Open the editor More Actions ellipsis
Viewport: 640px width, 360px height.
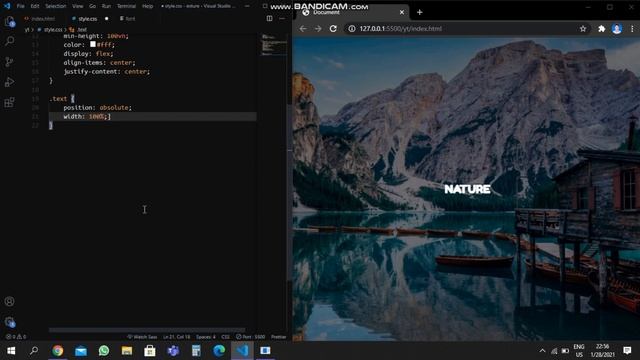[282, 18]
